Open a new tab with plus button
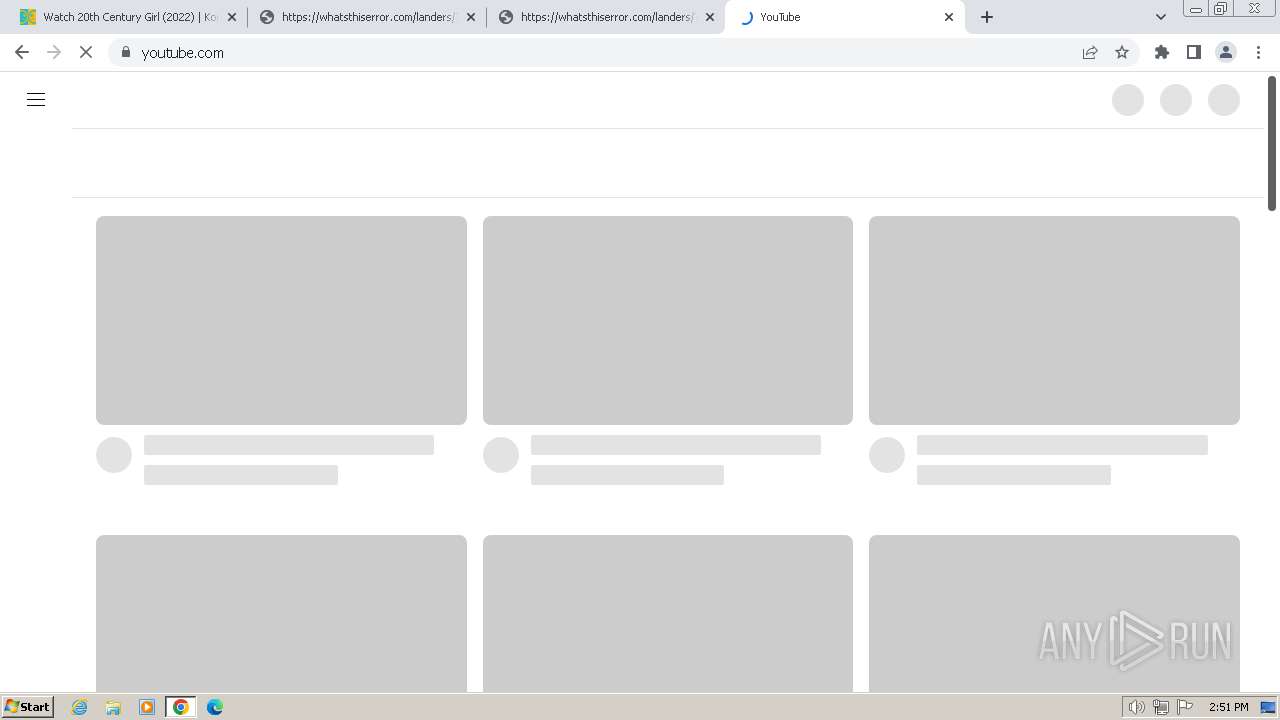This screenshot has height=720, width=1280. pos(987,17)
